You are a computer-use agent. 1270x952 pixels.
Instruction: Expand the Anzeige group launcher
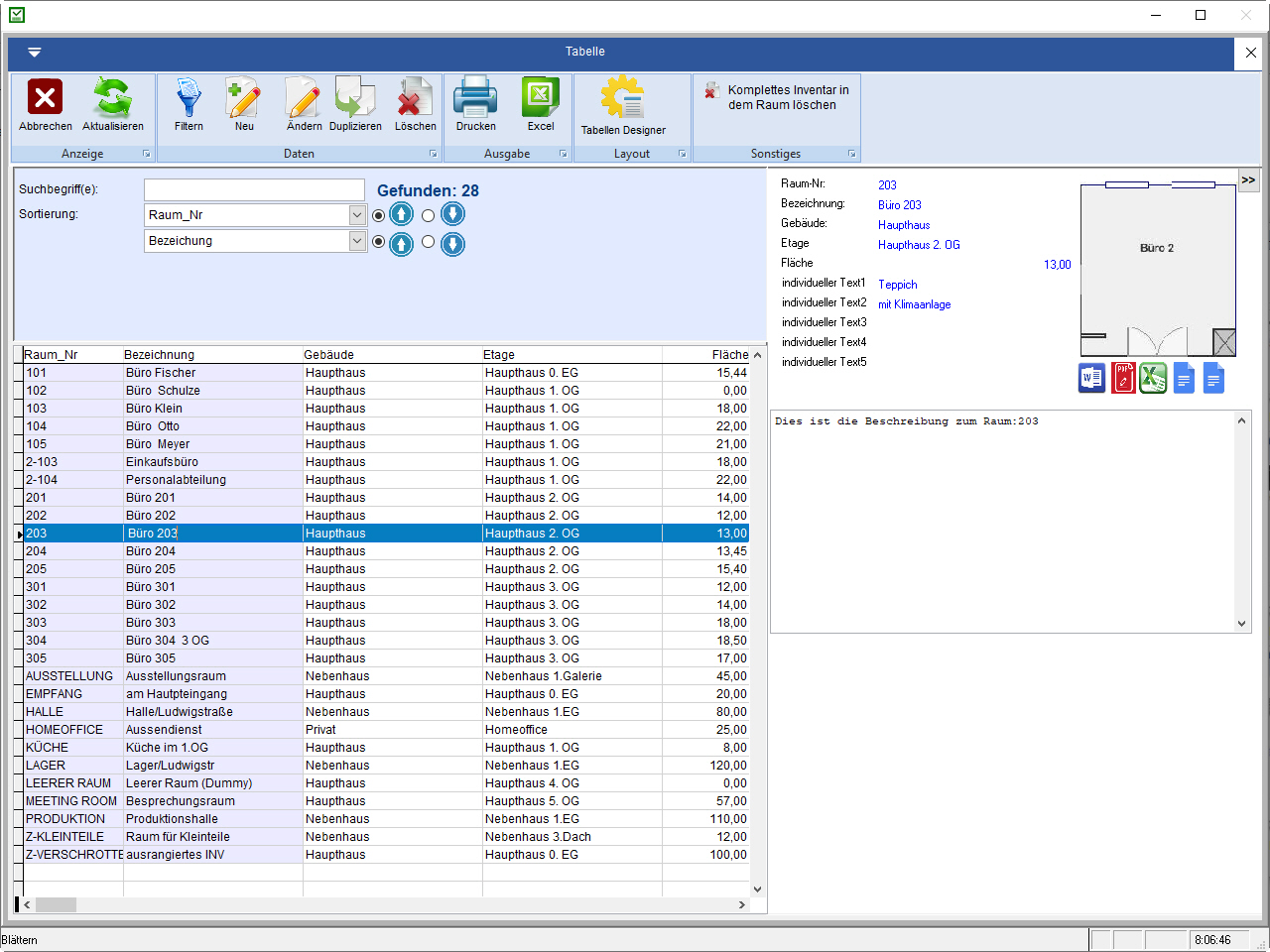point(147,154)
